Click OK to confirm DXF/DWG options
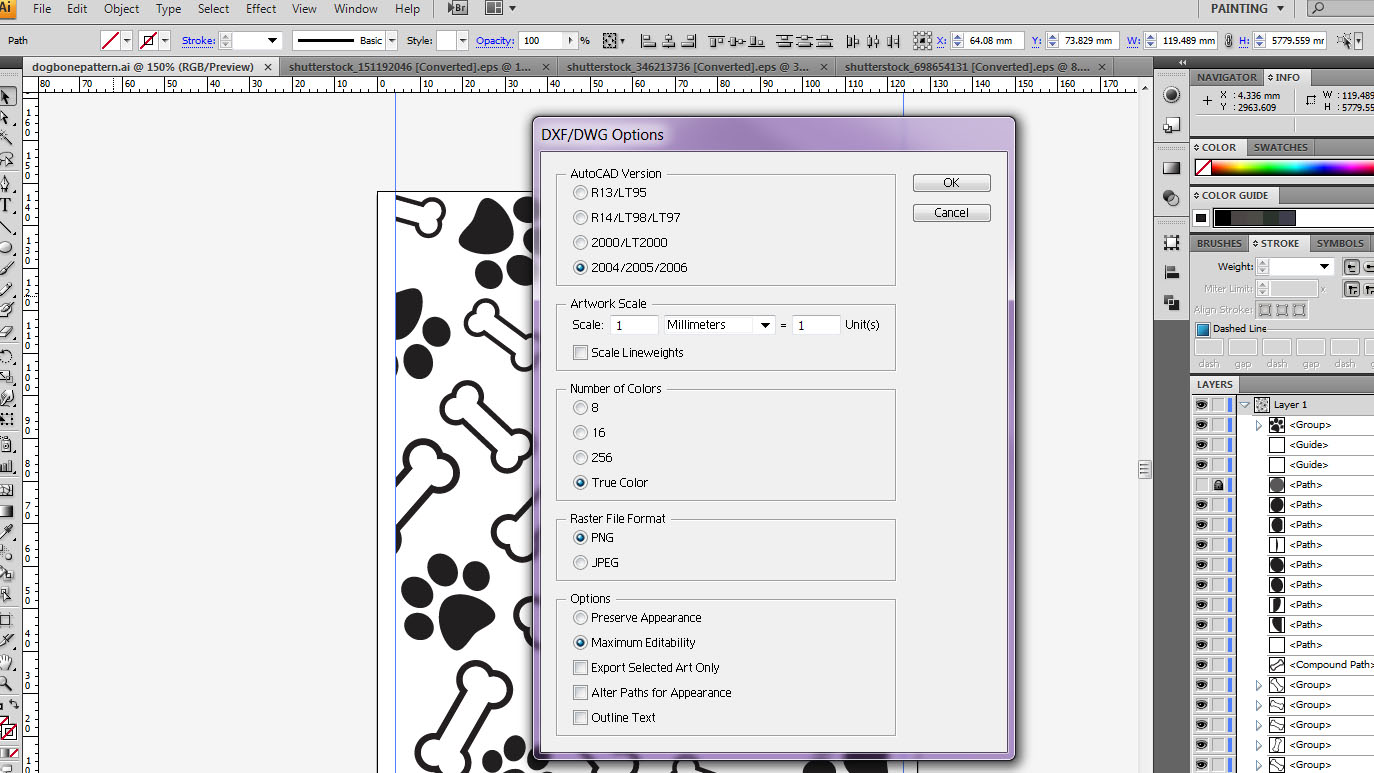The height and width of the screenshot is (773, 1374). [x=951, y=182]
